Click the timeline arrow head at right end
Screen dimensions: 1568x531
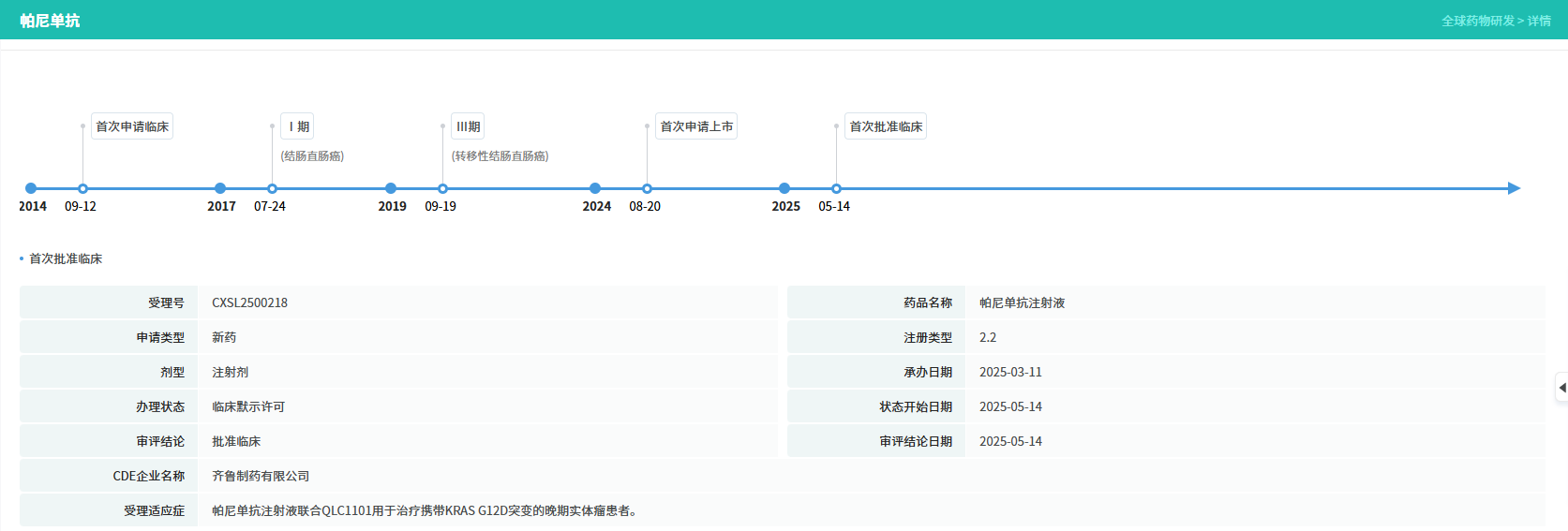pyautogui.click(x=1514, y=188)
